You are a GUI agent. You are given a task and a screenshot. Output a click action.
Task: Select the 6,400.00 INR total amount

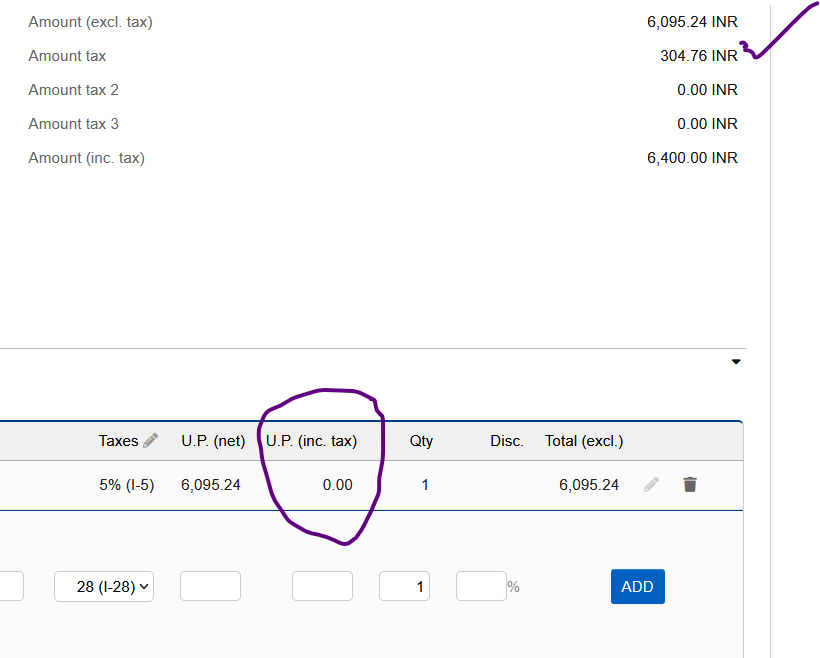(692, 158)
